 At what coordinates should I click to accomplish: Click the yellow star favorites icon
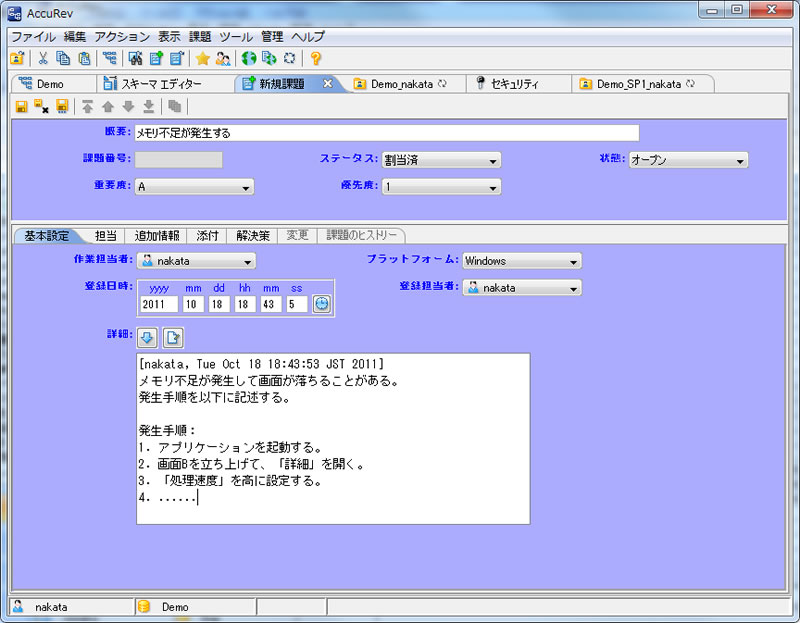tap(203, 58)
